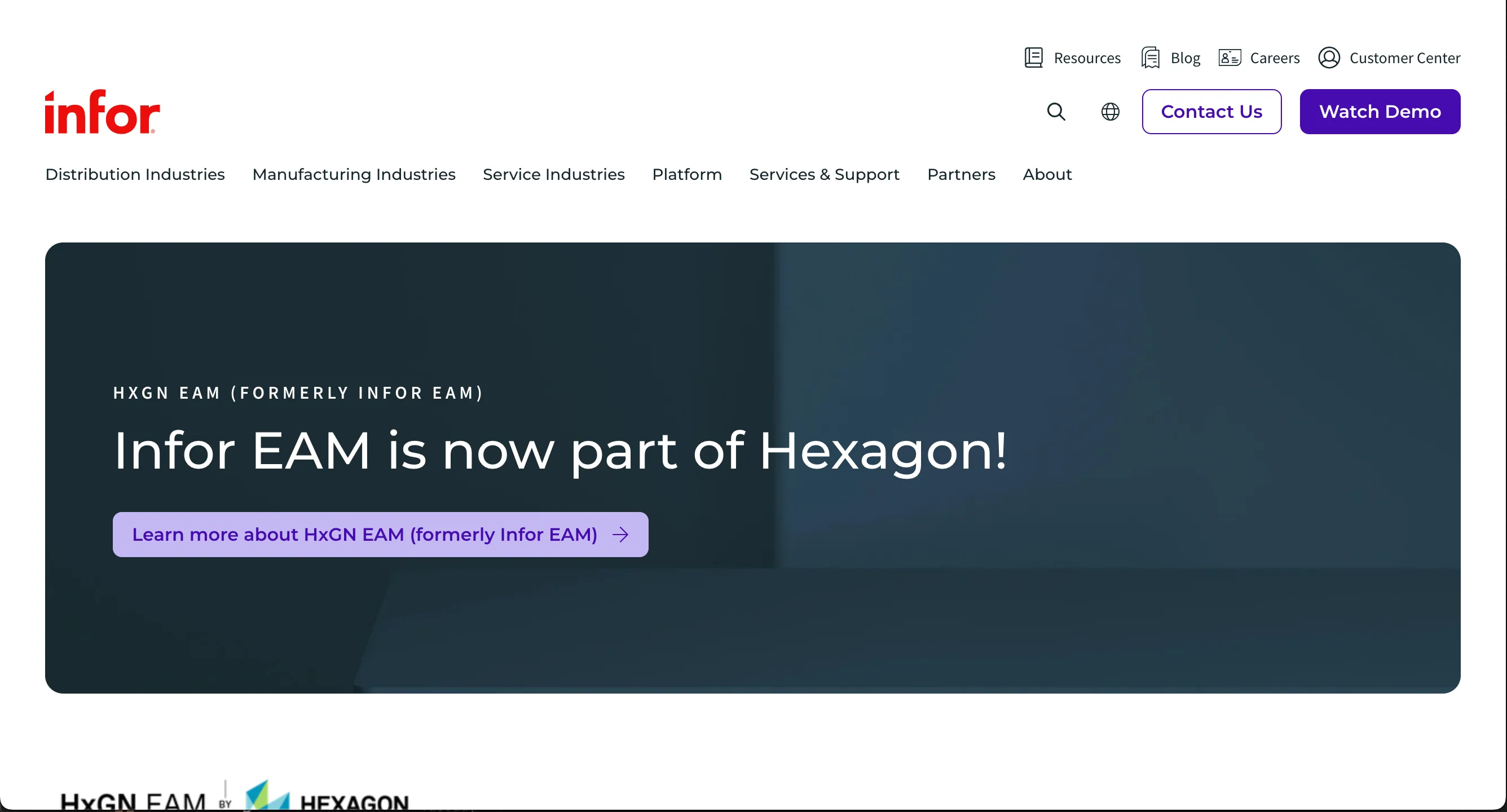Expand the Service Industries menu

coord(553,174)
